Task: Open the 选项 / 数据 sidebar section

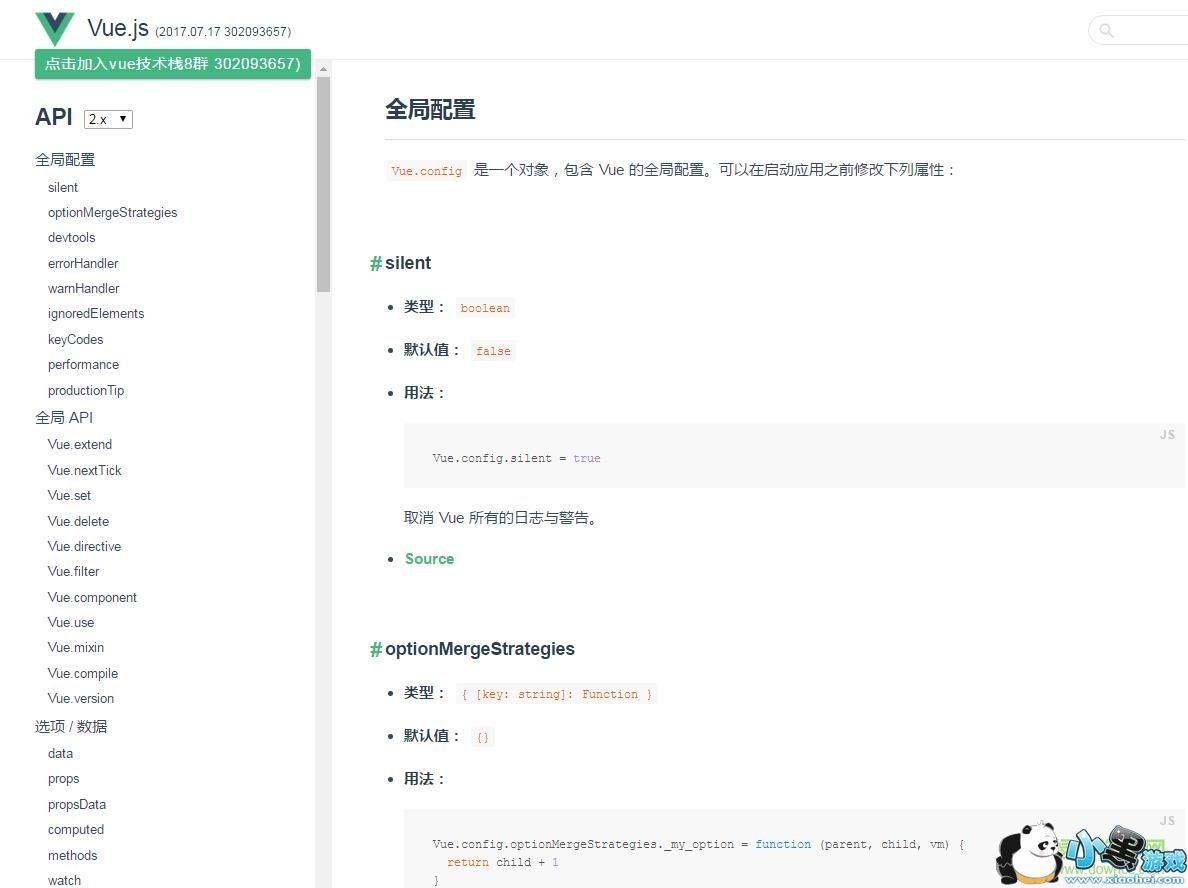Action: click(x=71, y=727)
